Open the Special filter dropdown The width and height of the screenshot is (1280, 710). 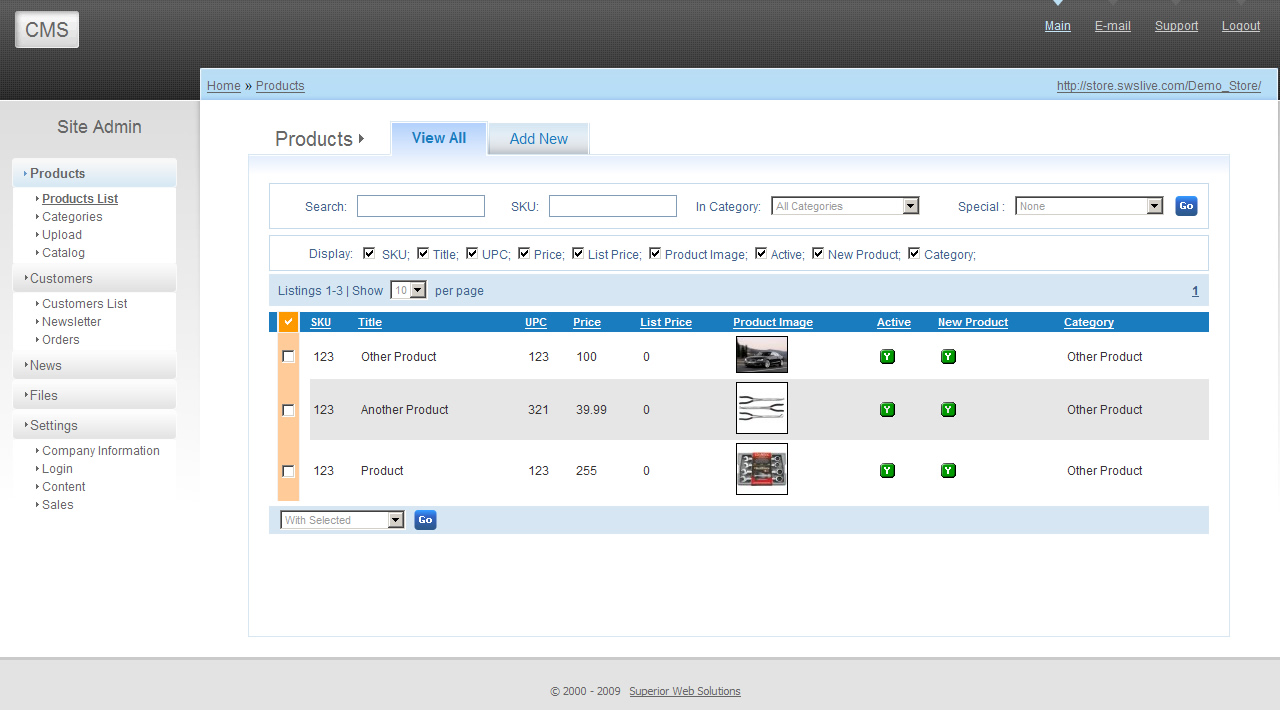1089,206
